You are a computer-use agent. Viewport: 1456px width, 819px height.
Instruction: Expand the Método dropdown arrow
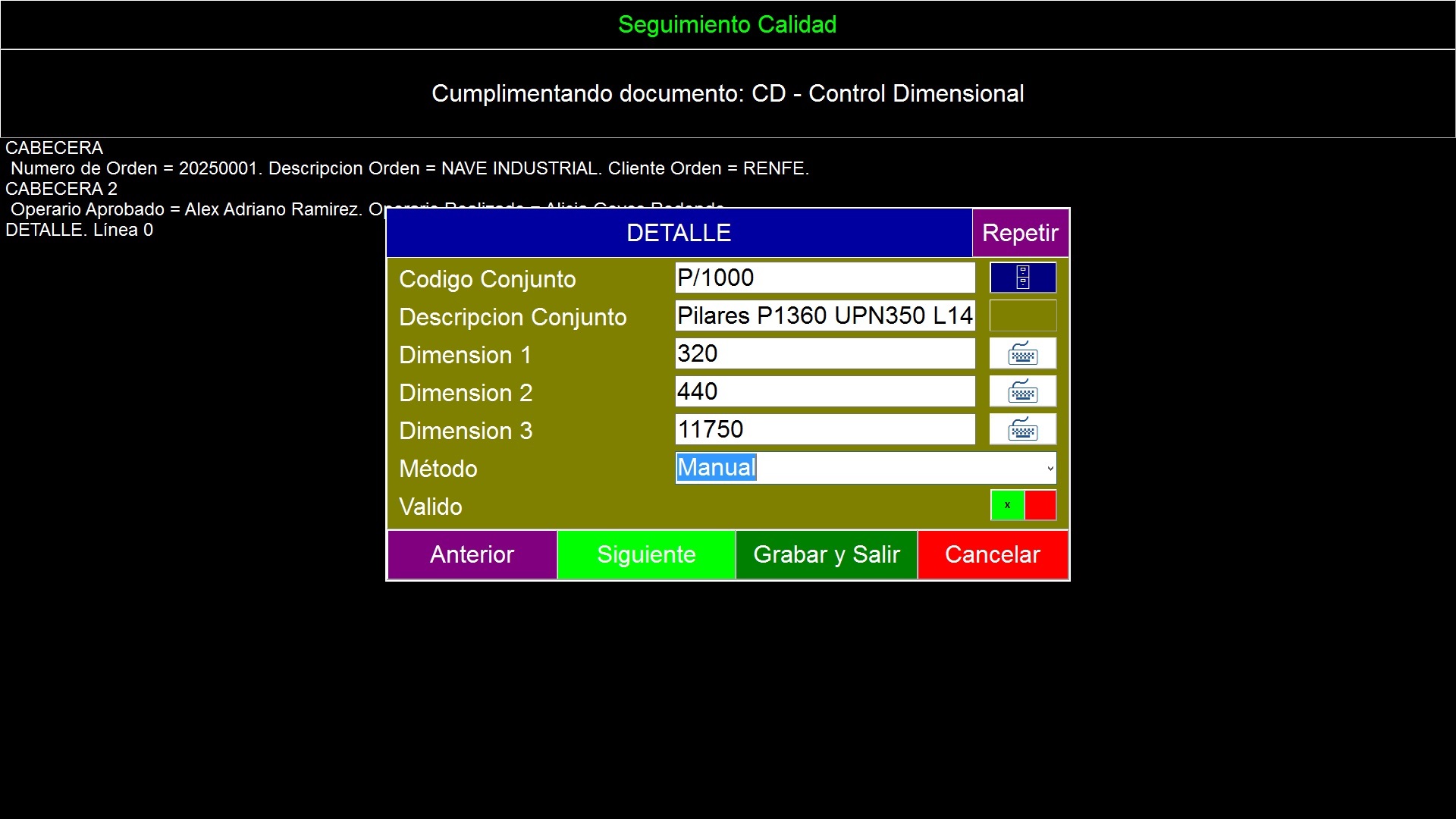coord(1050,468)
